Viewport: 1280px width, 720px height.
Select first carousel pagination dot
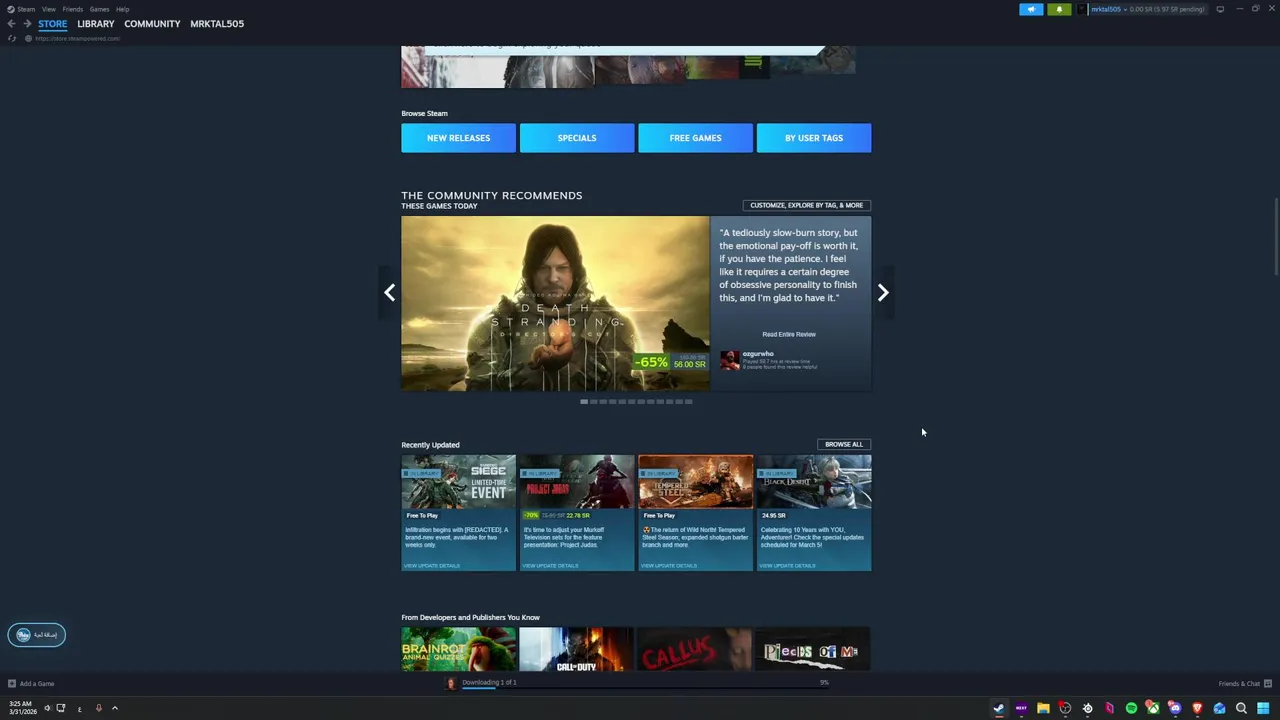584,402
